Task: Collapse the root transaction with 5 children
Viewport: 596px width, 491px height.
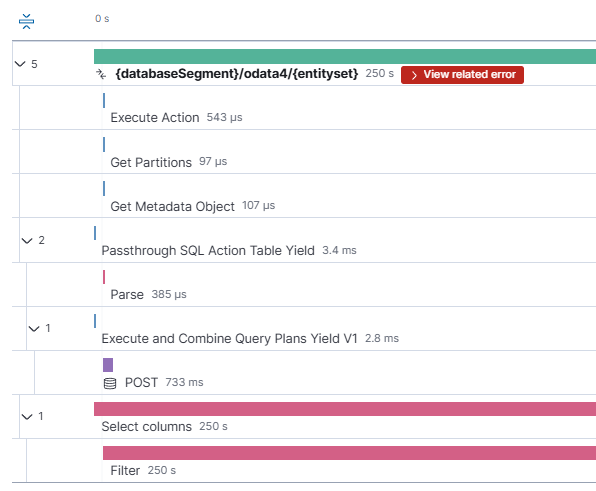Action: (x=20, y=64)
